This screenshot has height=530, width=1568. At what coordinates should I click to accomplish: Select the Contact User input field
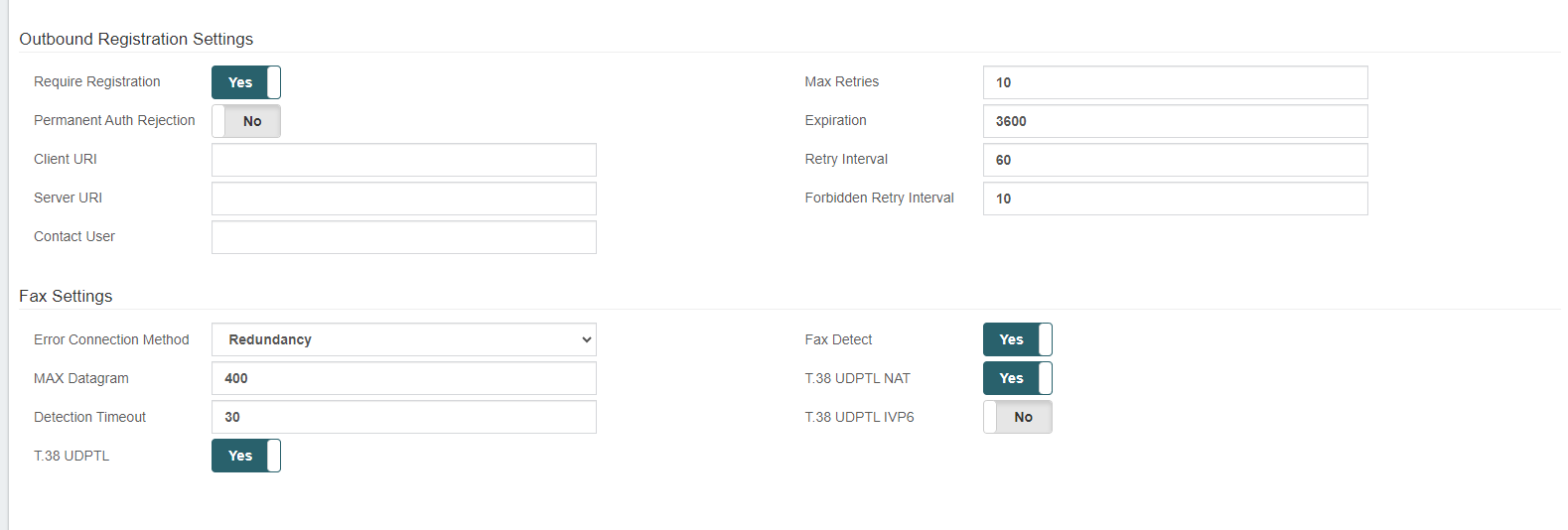tap(404, 237)
